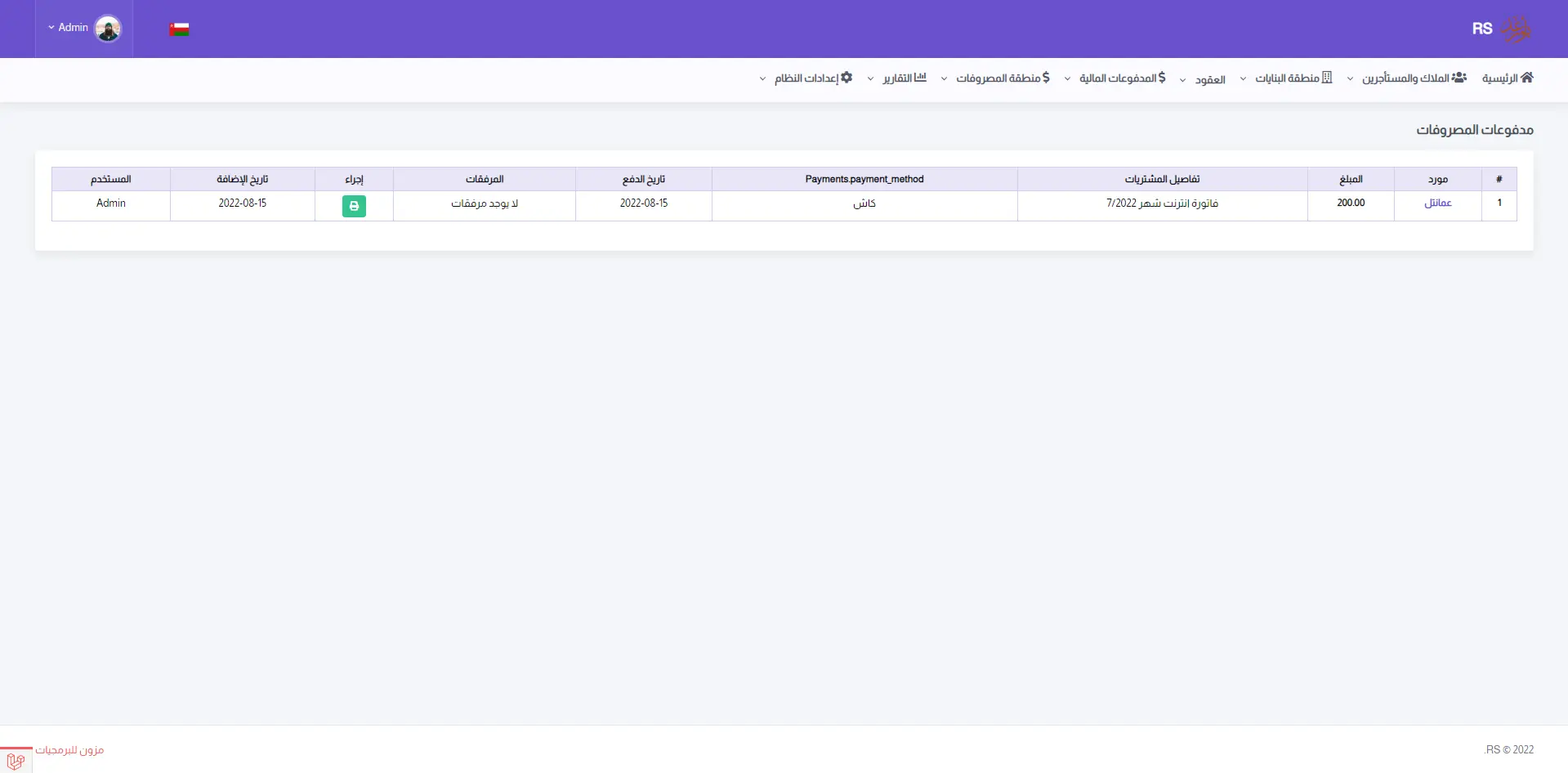Click the Laravel debug icon in the bottom corner

[x=16, y=761]
